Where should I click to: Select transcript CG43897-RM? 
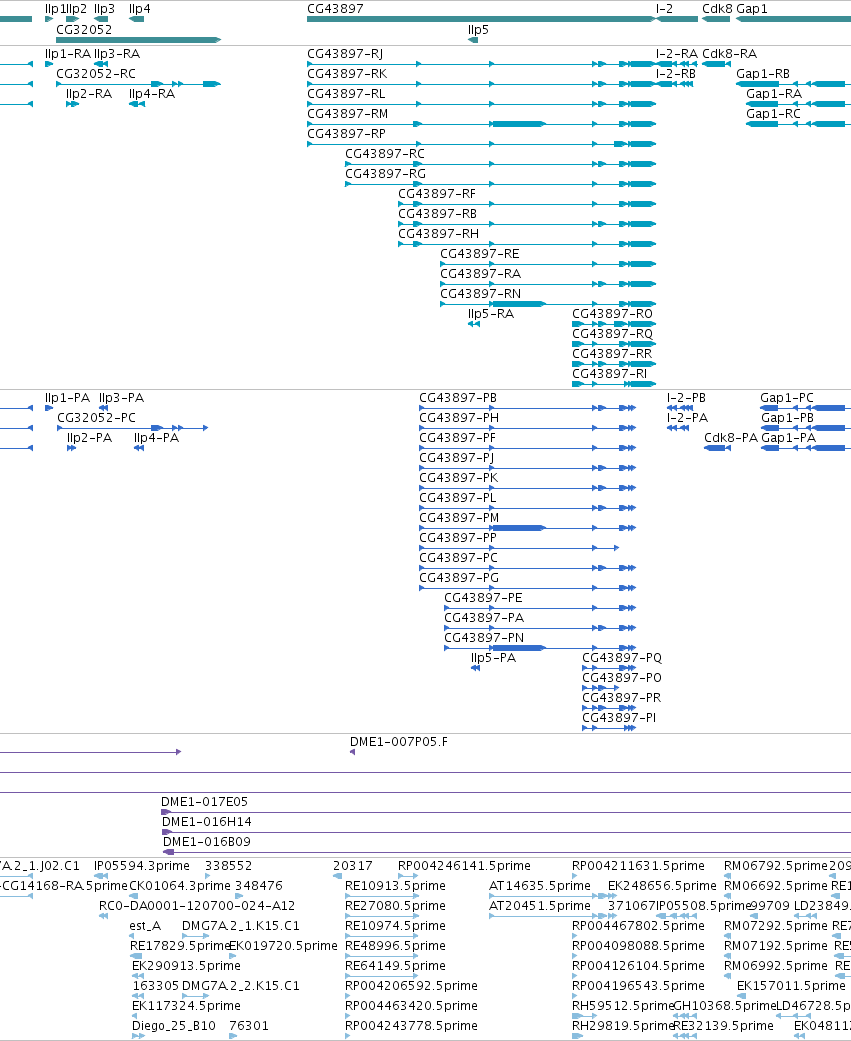(481, 124)
